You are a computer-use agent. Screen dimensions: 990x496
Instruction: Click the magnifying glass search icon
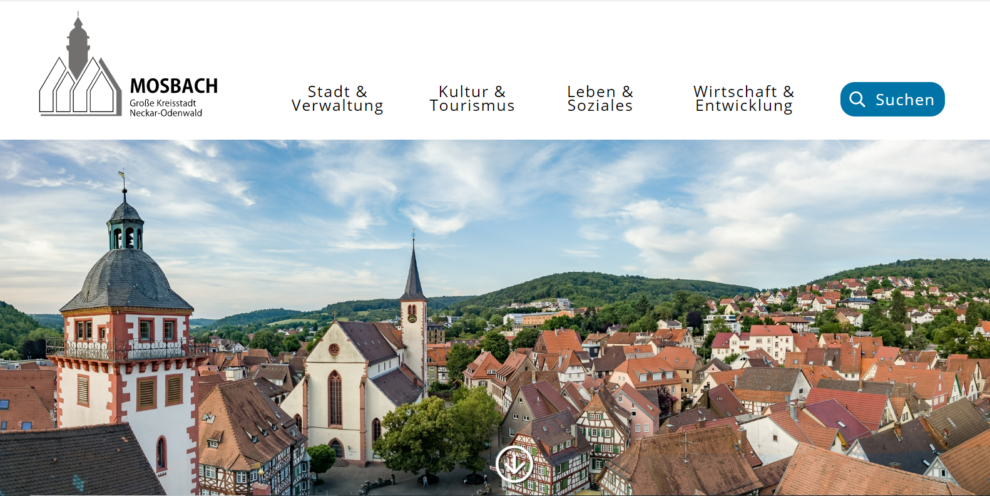857,99
